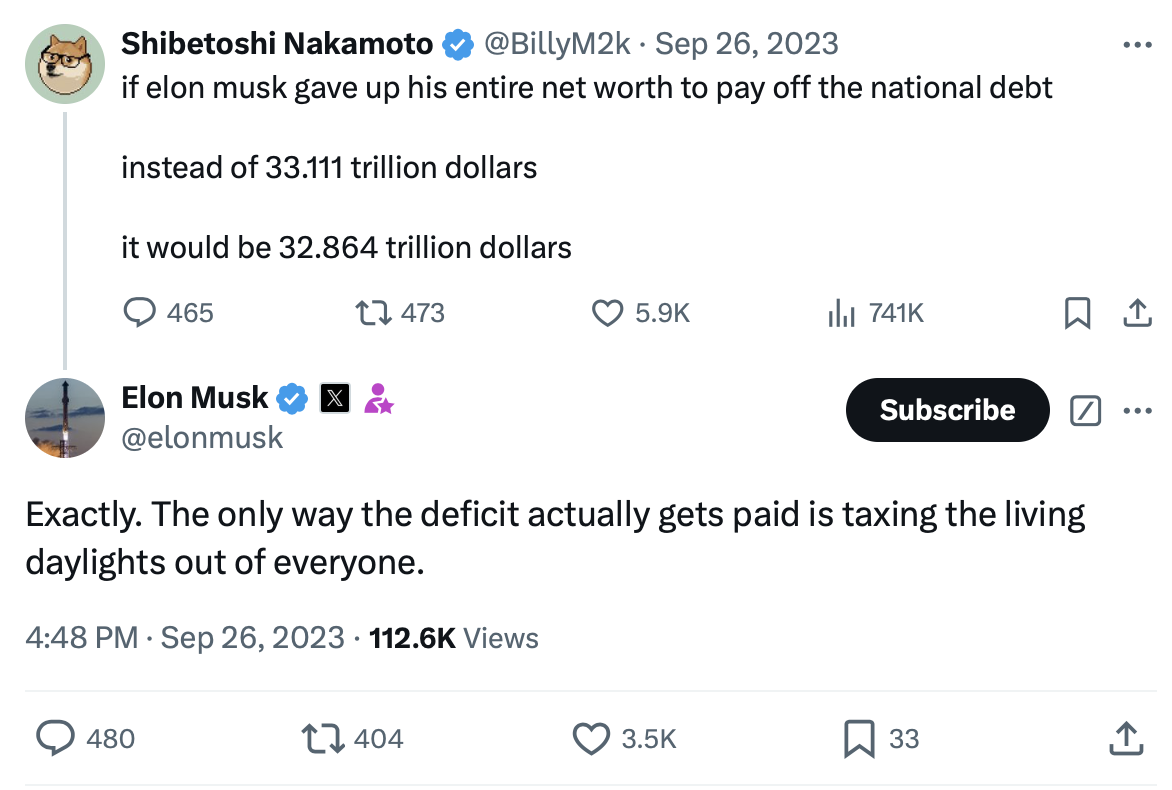Image resolution: width=1172 pixels, height=790 pixels.
Task: Click the Grok slash icon beside Subscribe
Action: pos(1085,410)
